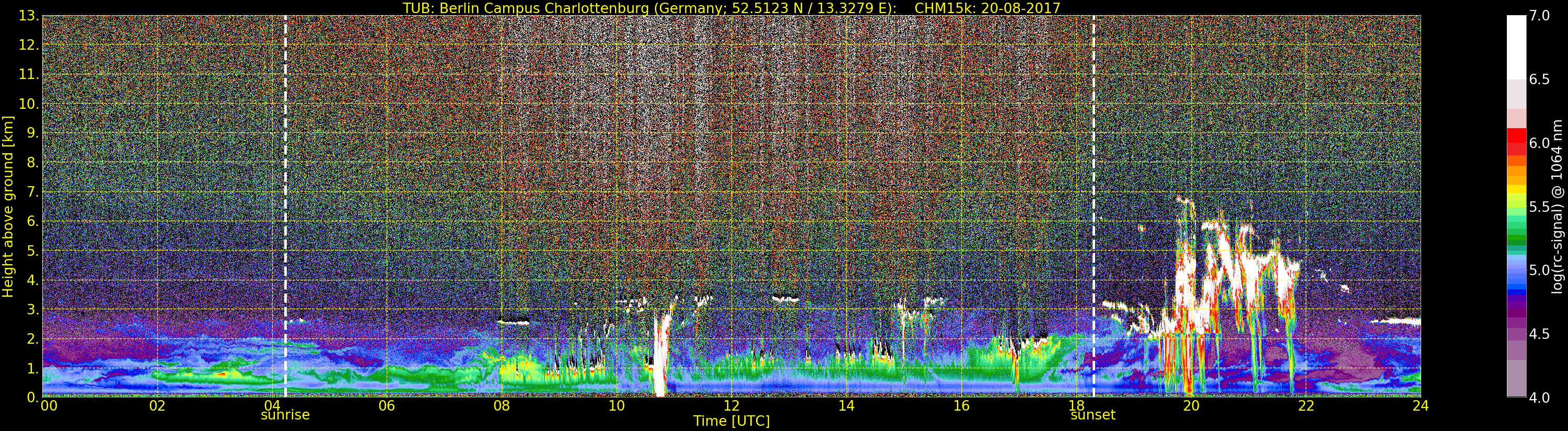This screenshot has width=1568, height=431.
Task: Click the height axis tick label 0
Action: click(x=34, y=398)
